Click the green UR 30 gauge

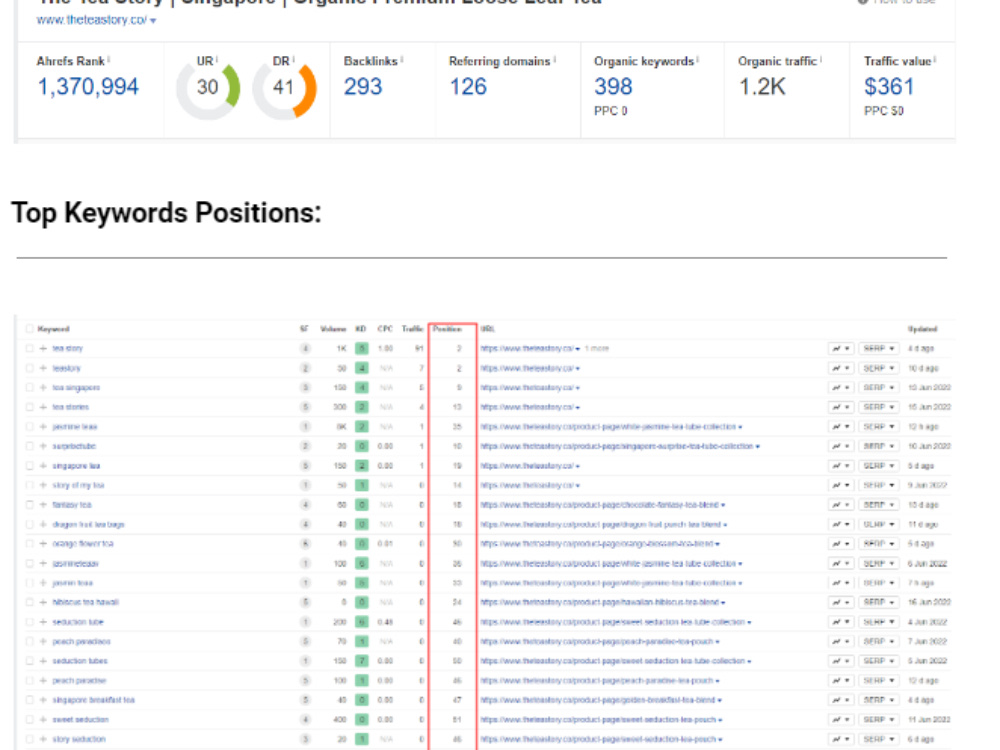(208, 88)
